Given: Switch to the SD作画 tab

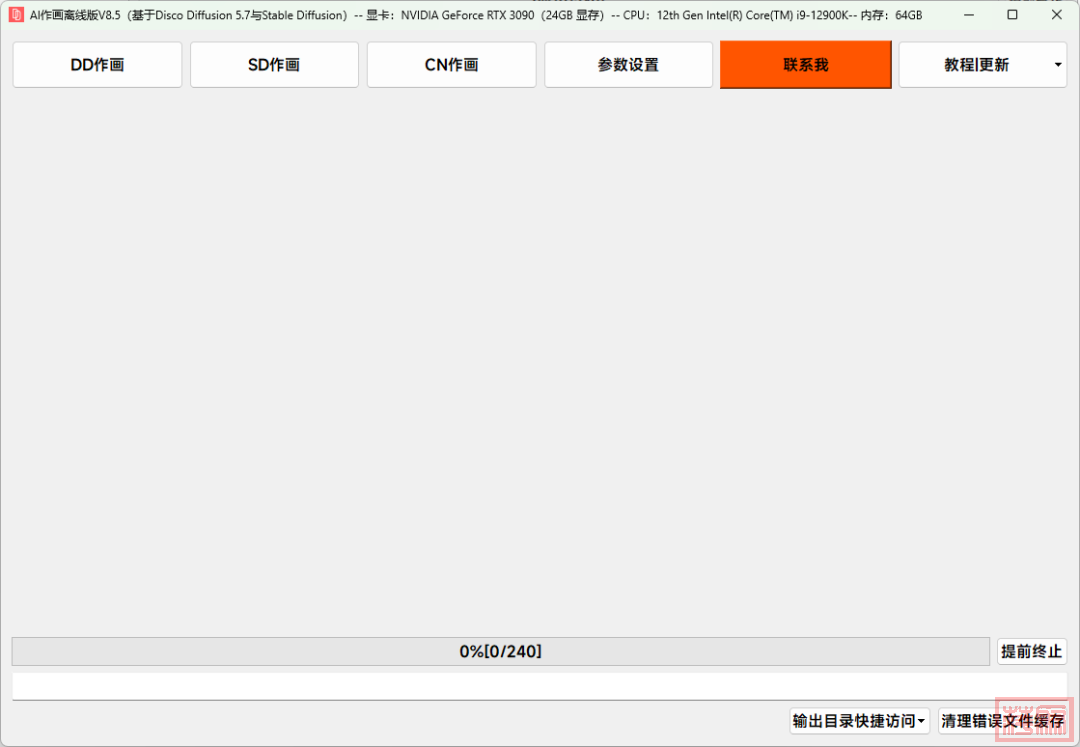Looking at the screenshot, I should pyautogui.click(x=274, y=65).
